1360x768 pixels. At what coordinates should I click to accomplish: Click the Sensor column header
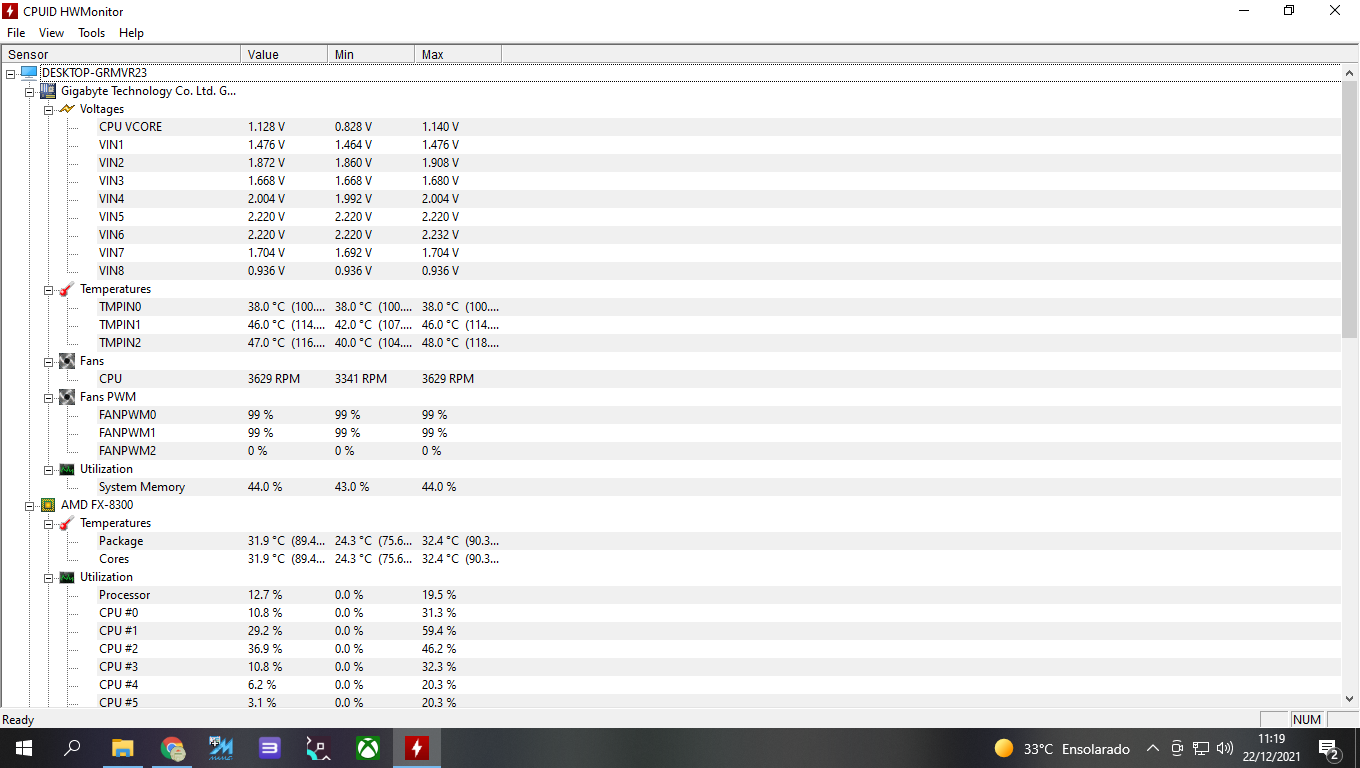pyautogui.click(x=121, y=54)
